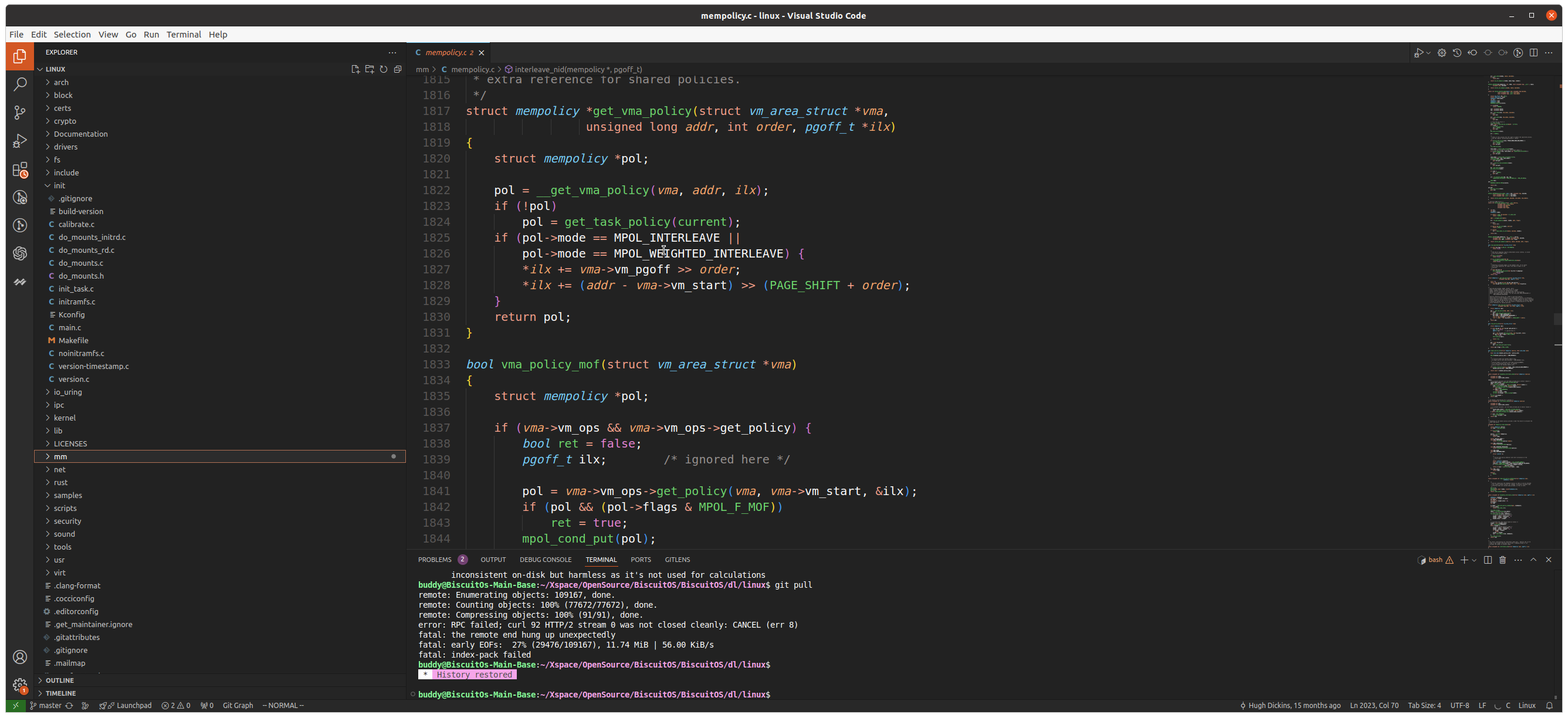Click the New File icon in Explorer

click(355, 69)
